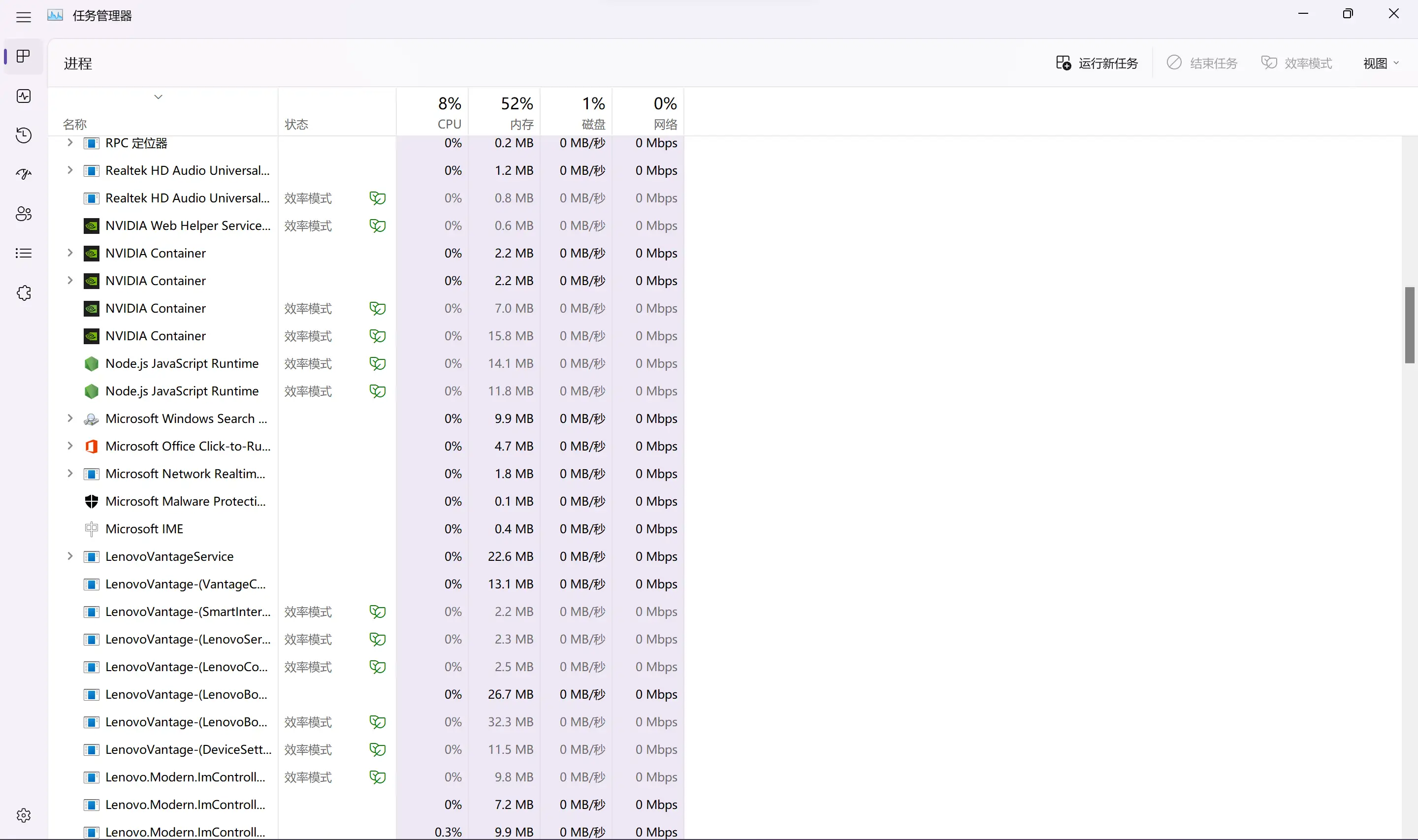Sort by the 网络 column header
1418x840 pixels.
click(648, 112)
